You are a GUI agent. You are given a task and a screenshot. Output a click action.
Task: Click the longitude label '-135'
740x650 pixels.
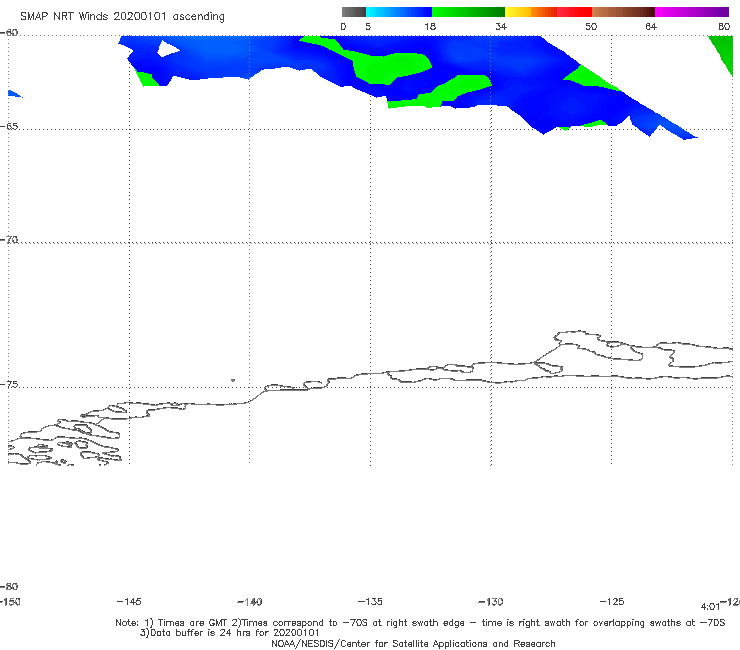[370, 601]
